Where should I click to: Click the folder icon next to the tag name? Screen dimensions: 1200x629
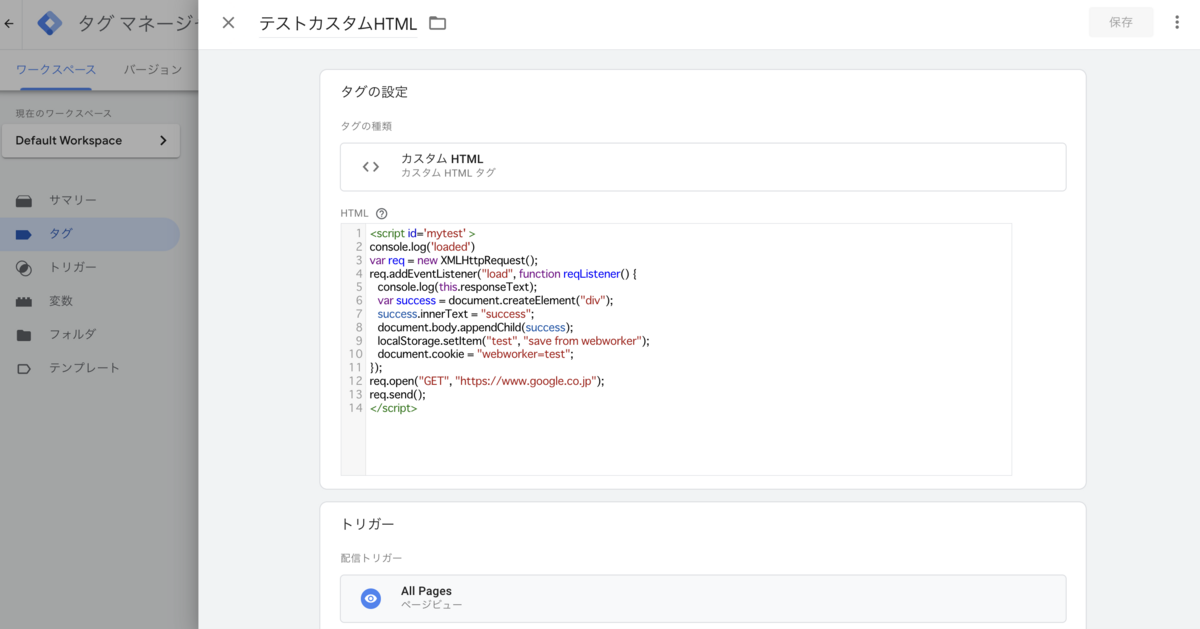click(437, 23)
